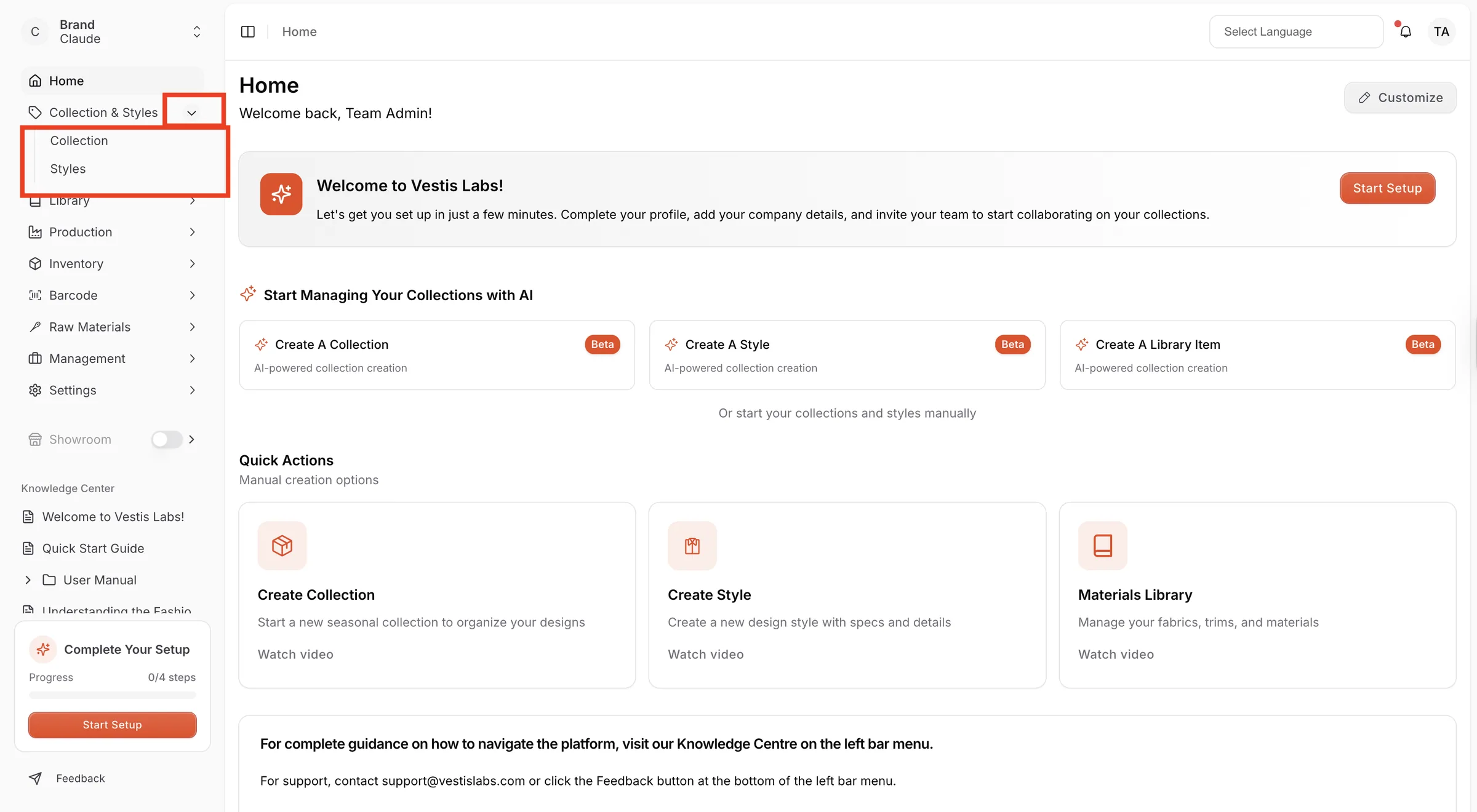Image resolution: width=1477 pixels, height=812 pixels.
Task: Click the Raw Materials icon
Action: tap(35, 327)
